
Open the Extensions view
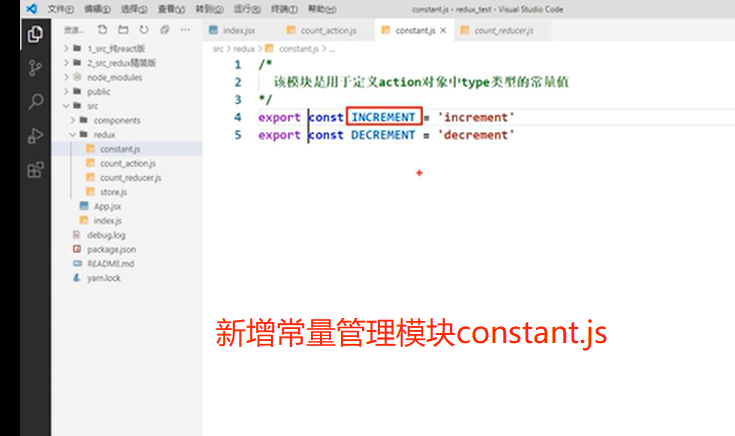coord(35,169)
